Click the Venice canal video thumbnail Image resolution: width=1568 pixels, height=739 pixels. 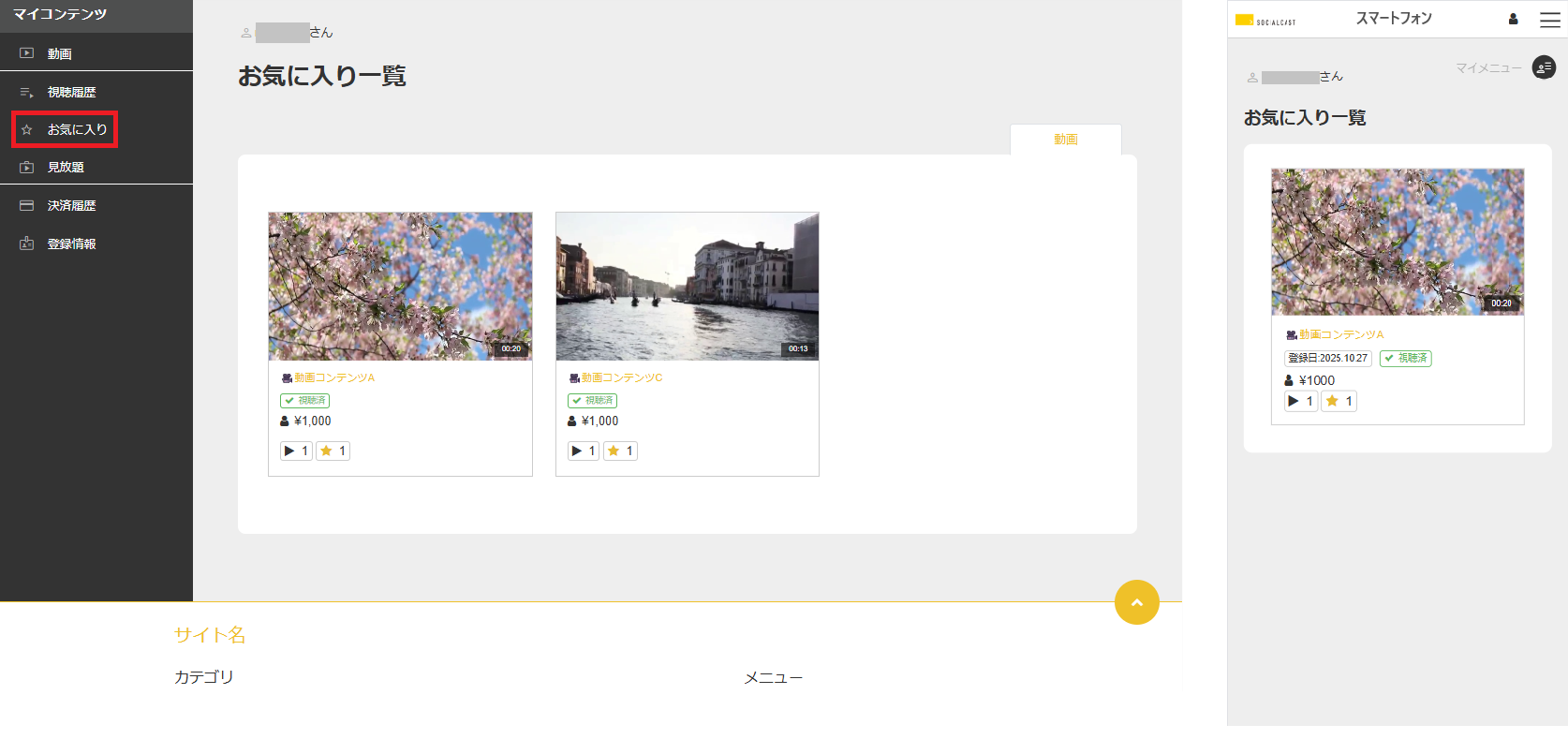[x=687, y=286]
